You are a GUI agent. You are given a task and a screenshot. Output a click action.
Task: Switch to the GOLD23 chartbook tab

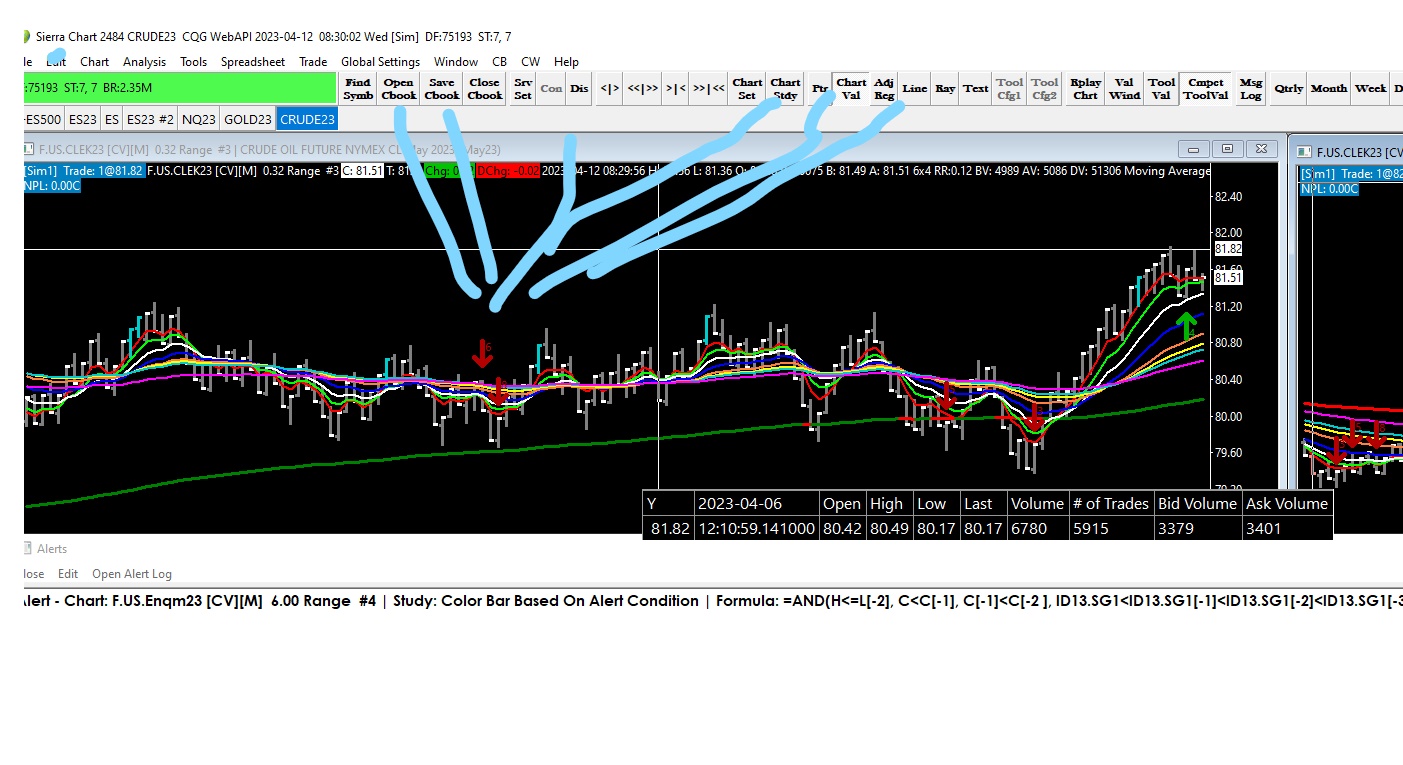[247, 119]
